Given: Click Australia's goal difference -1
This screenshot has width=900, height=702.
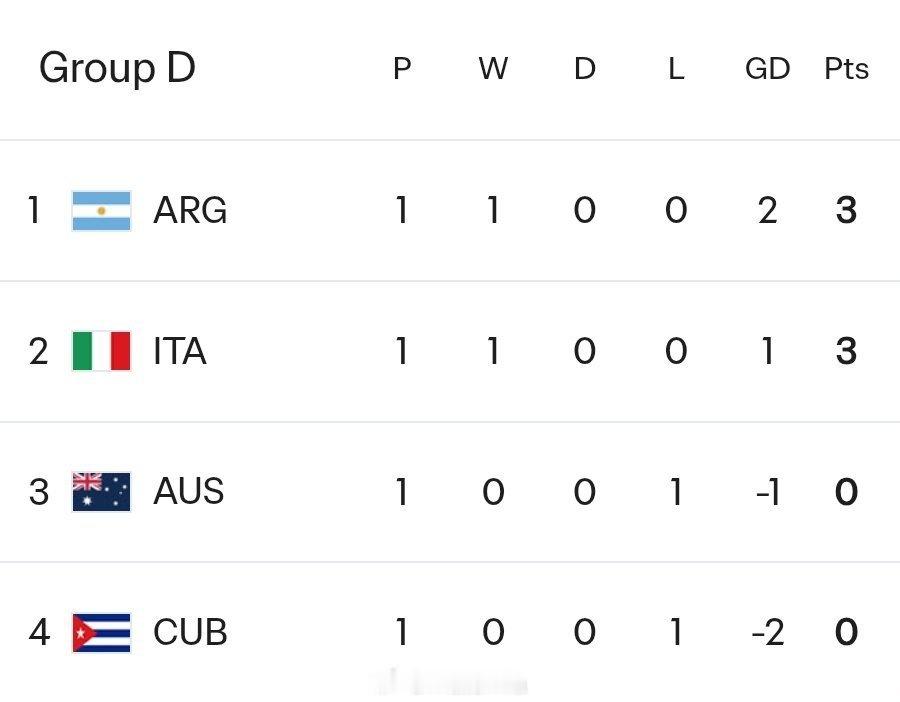Looking at the screenshot, I should [x=767, y=492].
